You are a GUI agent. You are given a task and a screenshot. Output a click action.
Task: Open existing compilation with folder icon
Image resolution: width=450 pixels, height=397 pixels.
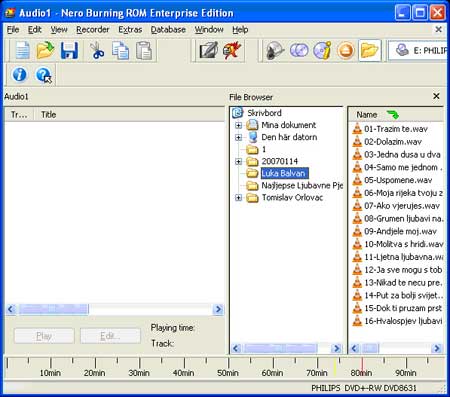(x=45, y=51)
